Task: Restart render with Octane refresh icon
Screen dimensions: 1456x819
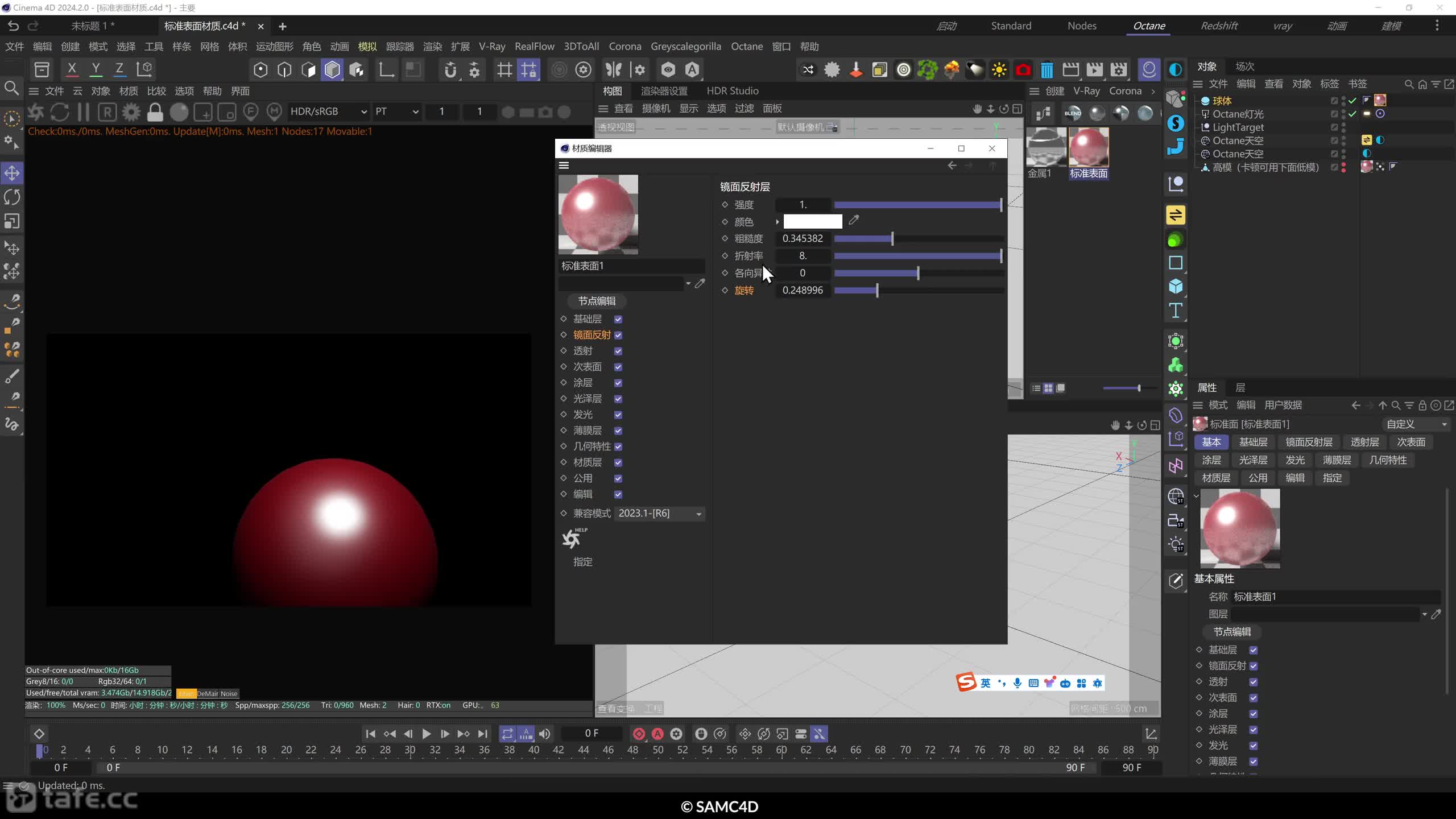Action: (59, 112)
